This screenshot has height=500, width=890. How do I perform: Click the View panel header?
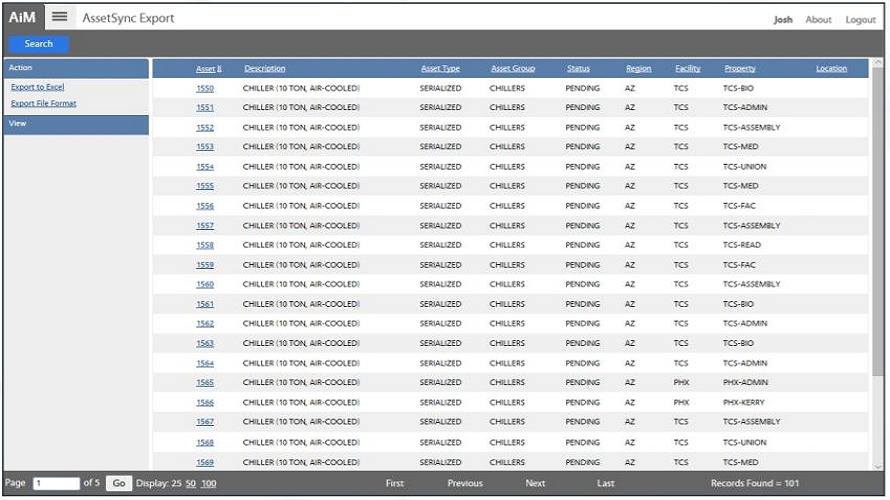76,124
